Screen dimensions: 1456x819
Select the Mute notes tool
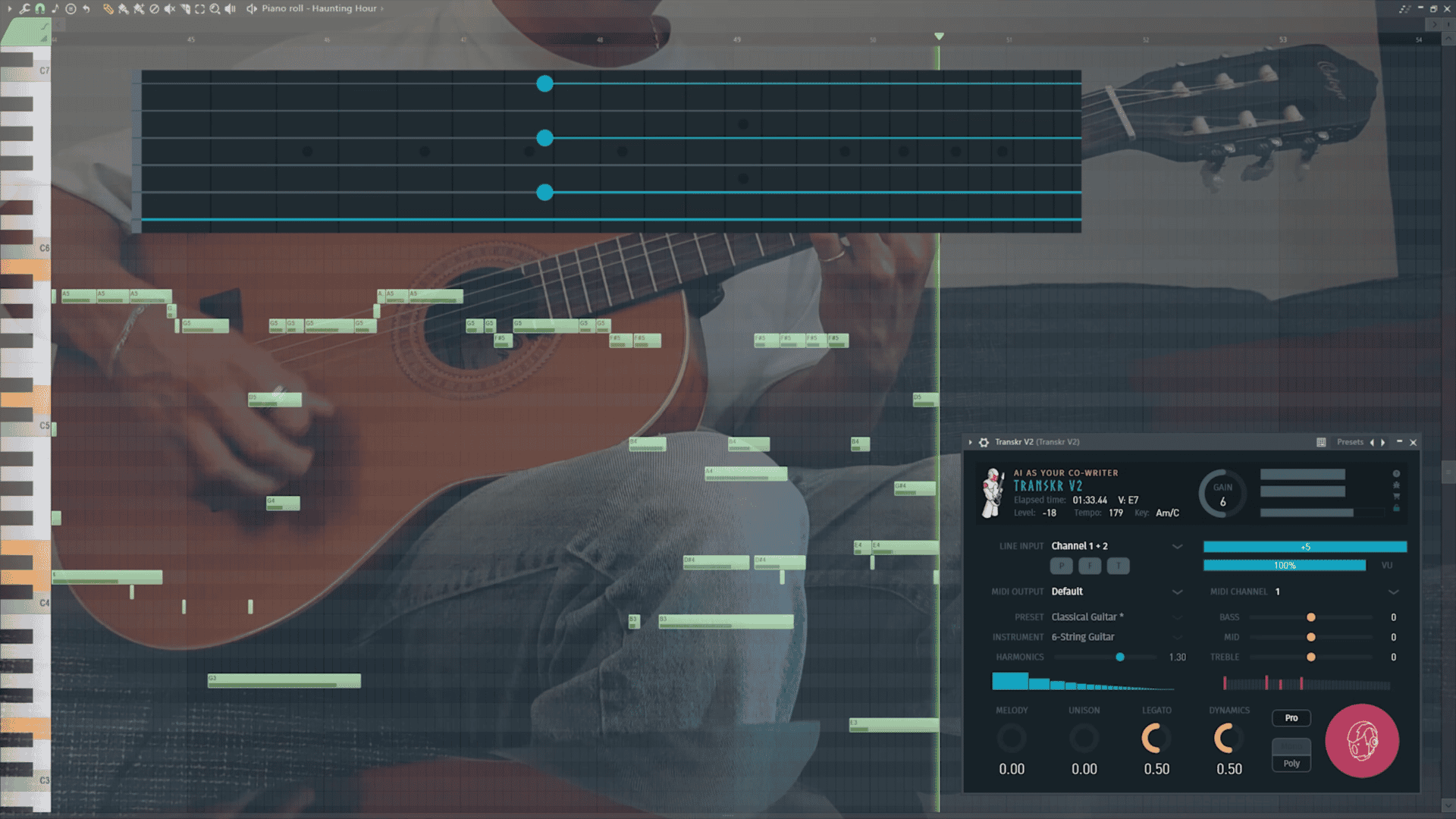[x=169, y=9]
